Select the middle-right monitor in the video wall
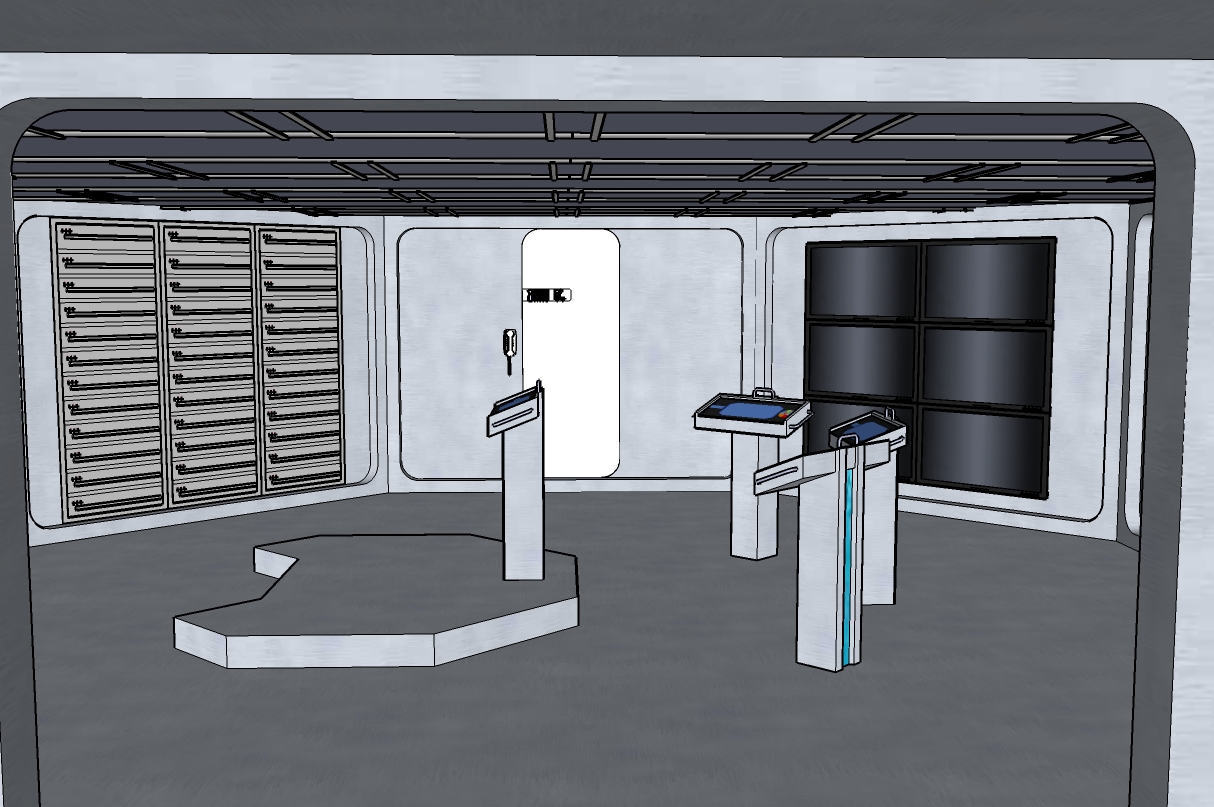1214x807 pixels. (986, 366)
